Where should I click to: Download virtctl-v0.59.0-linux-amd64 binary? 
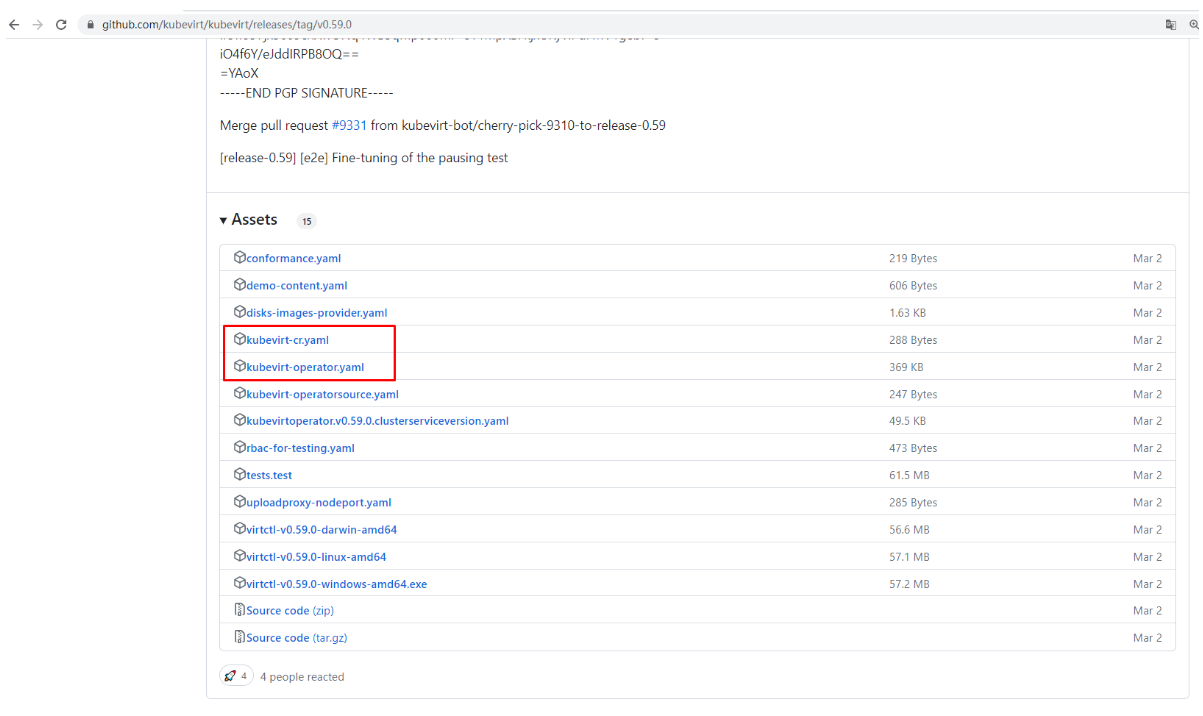tap(316, 557)
